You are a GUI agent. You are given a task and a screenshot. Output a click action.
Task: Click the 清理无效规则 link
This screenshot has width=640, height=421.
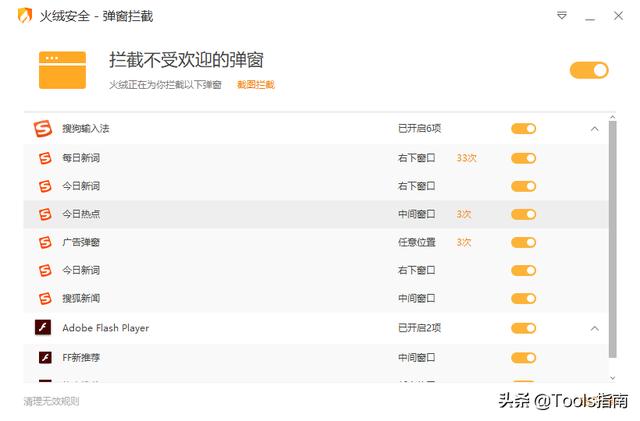click(x=51, y=401)
